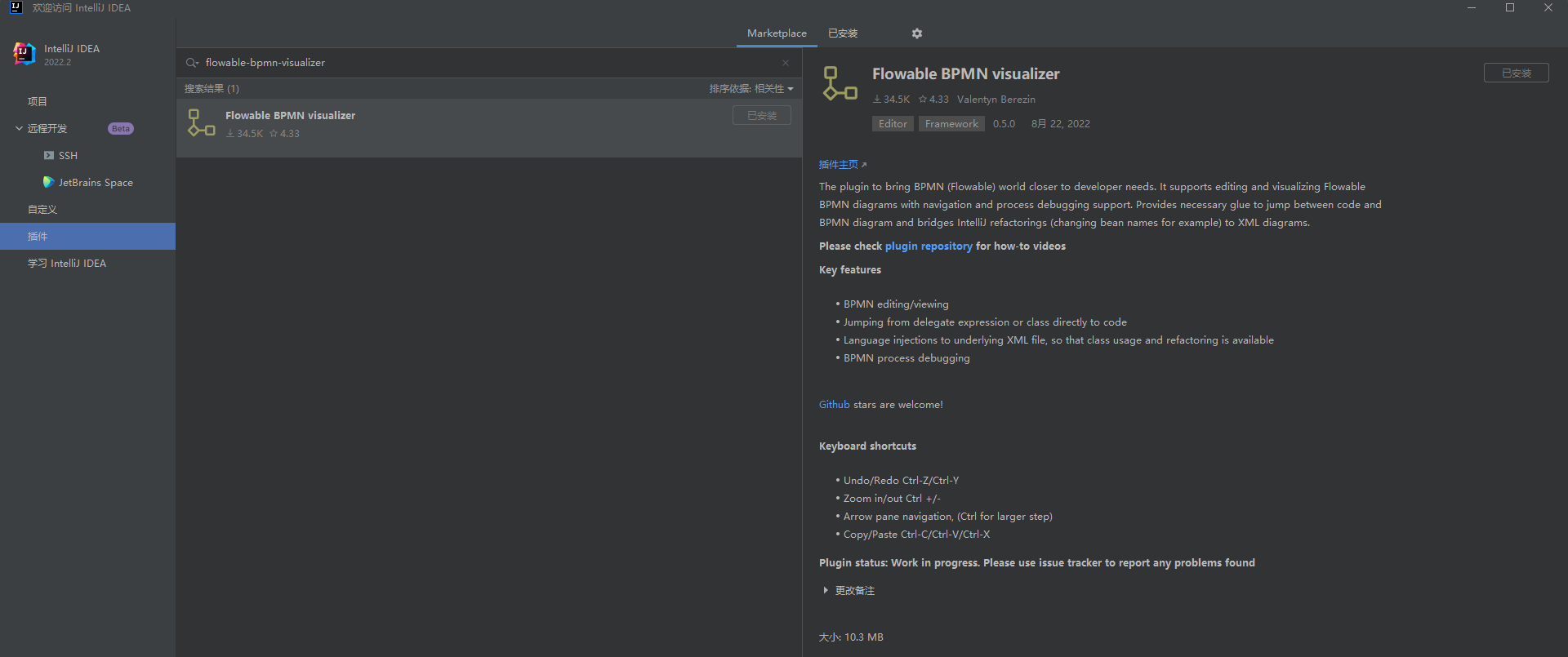
Task: Select Flowable BPMN visualizer result row
Action: [489, 128]
